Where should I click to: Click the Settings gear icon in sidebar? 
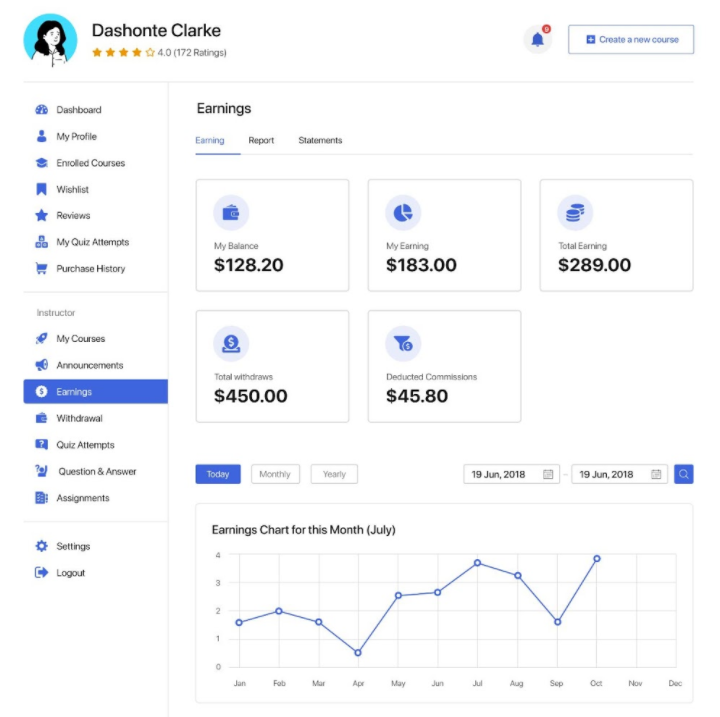pyautogui.click(x=41, y=546)
